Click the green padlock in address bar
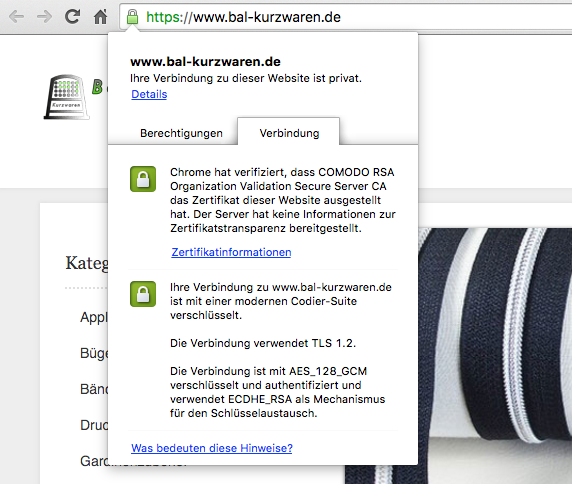The height and width of the screenshot is (484, 572). coord(132,17)
